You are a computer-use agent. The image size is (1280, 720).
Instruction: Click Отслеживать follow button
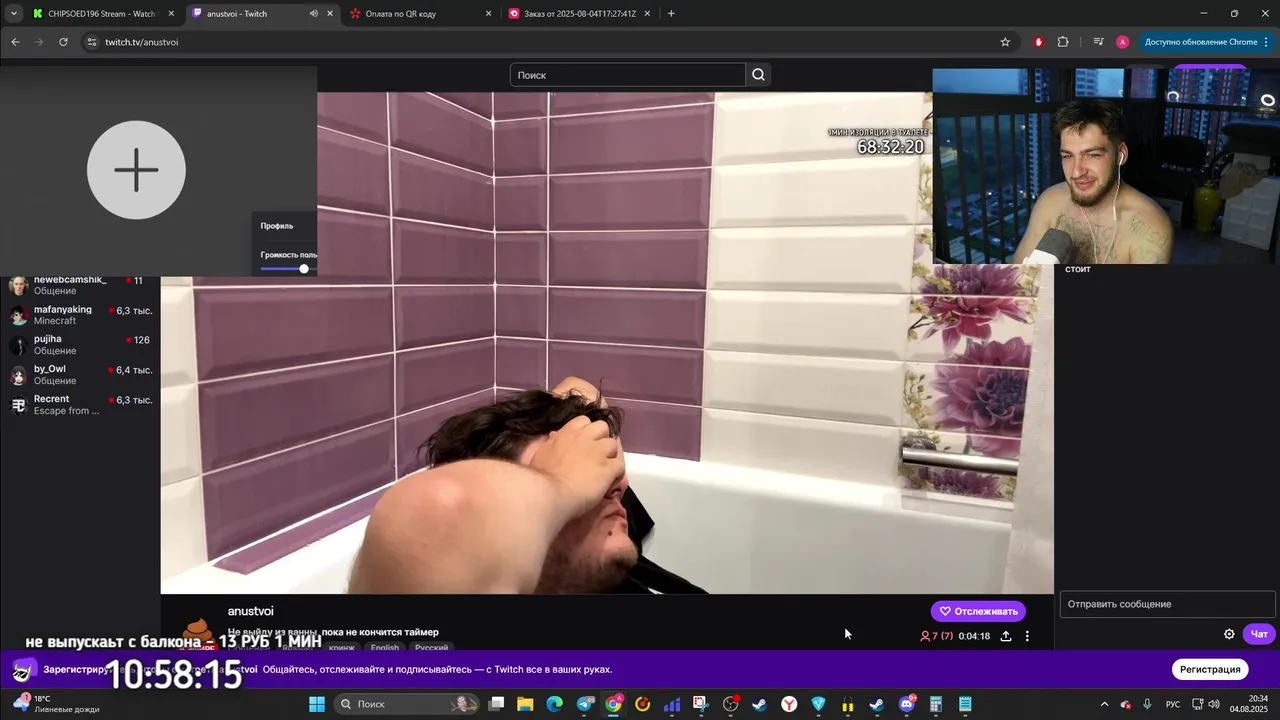tap(978, 611)
